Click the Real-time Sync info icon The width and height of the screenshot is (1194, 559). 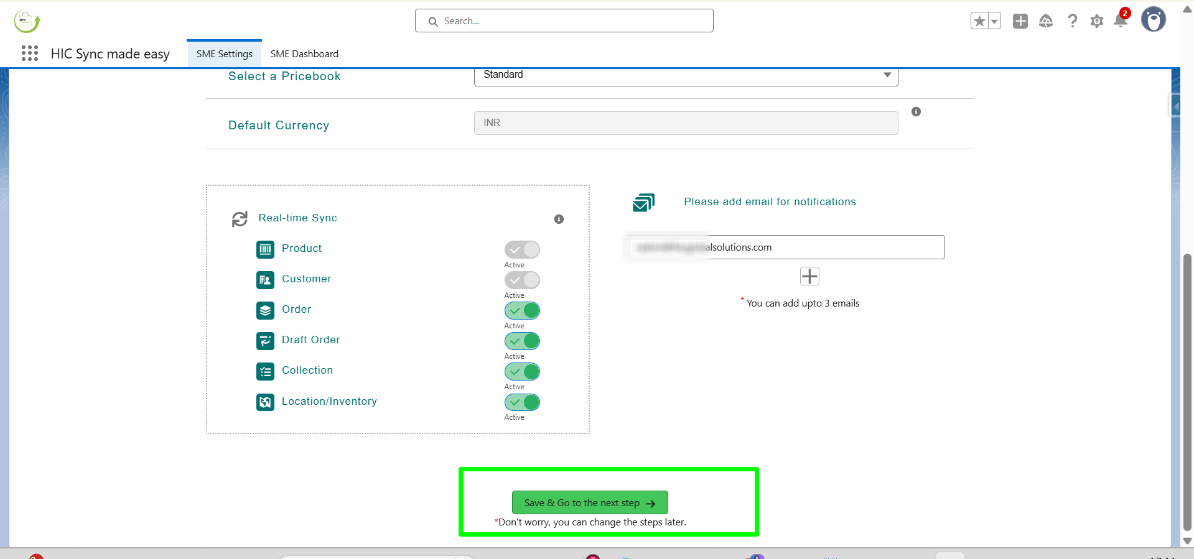(559, 219)
